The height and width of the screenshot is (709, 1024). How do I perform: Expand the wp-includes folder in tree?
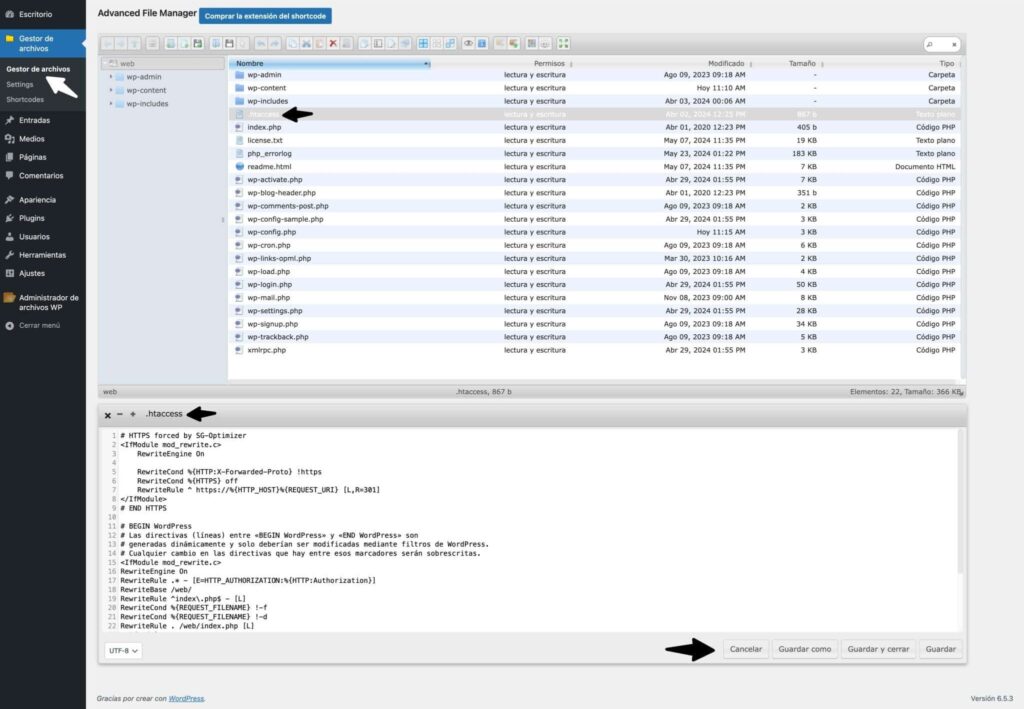[x=111, y=103]
